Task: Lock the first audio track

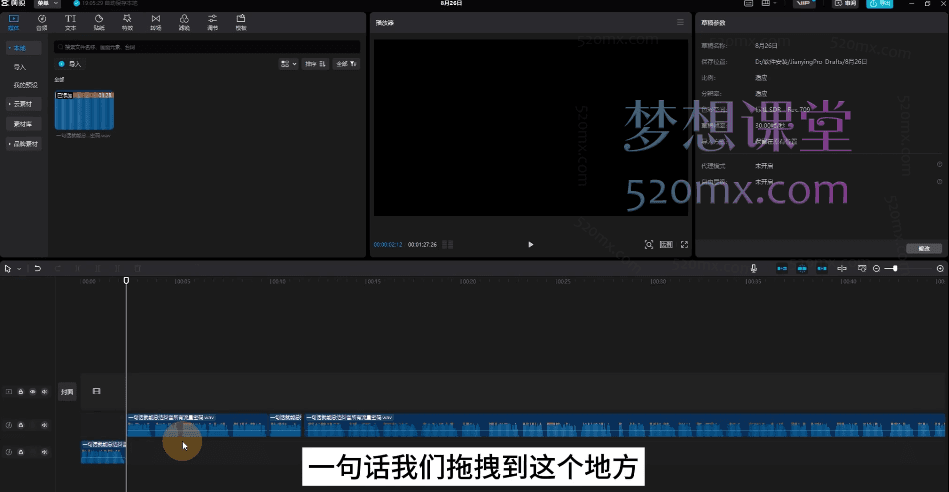Action: point(21,425)
